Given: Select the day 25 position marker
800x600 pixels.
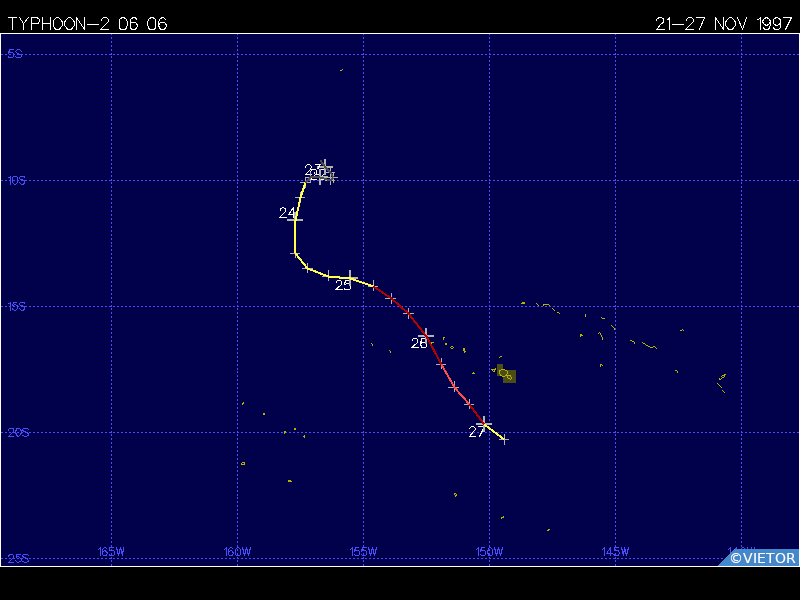Looking at the screenshot, I should (x=350, y=277).
